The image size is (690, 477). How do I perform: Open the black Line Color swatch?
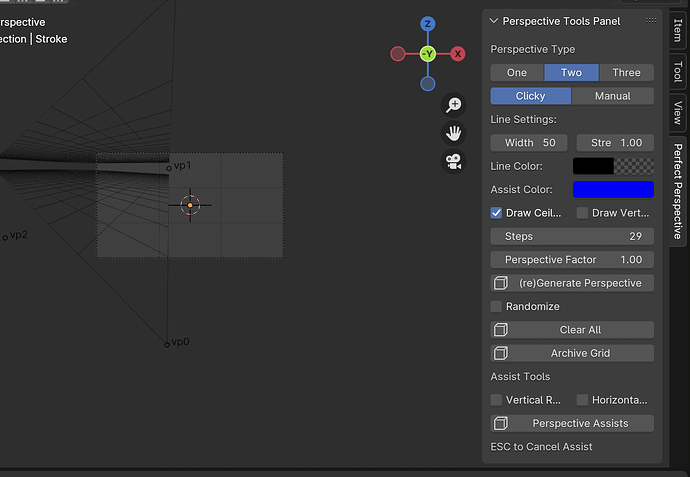pyautogui.click(x=613, y=166)
